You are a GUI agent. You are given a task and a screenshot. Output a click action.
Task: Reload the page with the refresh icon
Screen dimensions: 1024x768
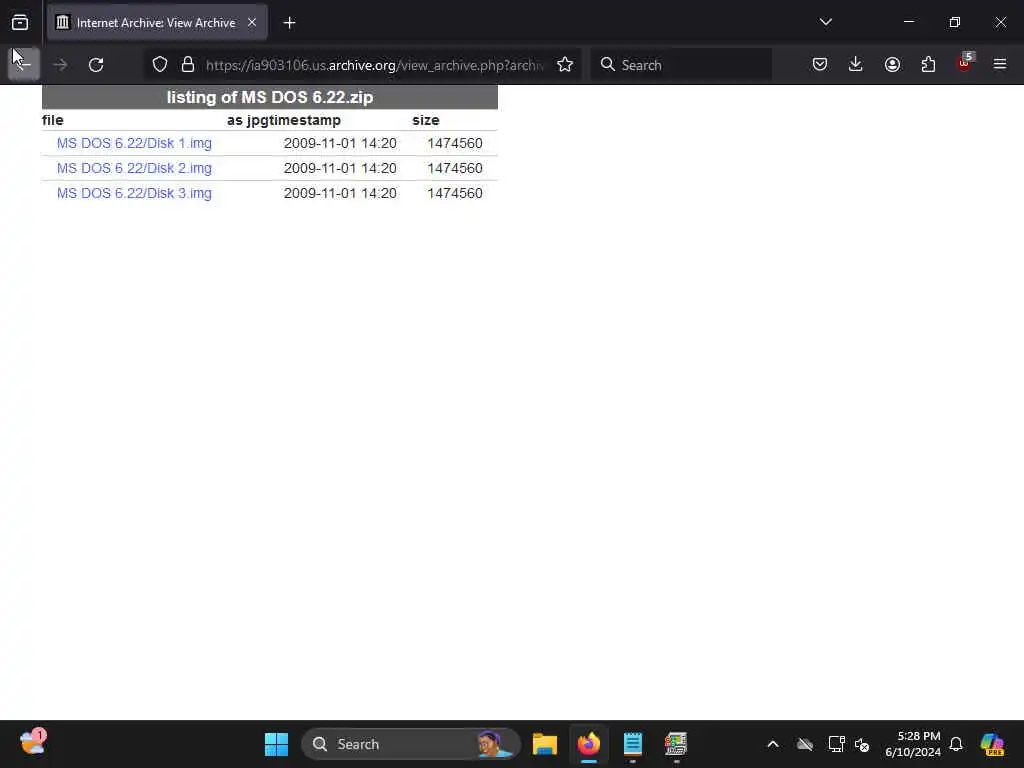coord(96,65)
